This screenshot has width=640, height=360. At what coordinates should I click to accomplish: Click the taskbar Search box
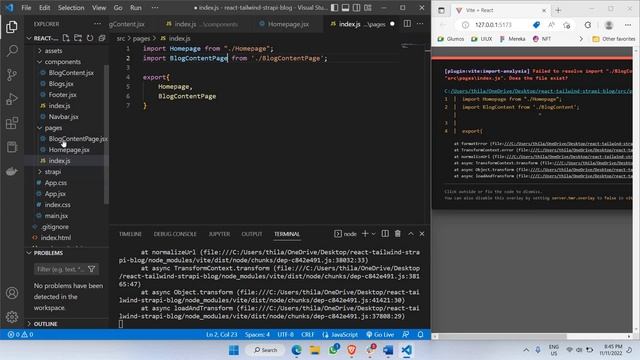tap(265, 350)
